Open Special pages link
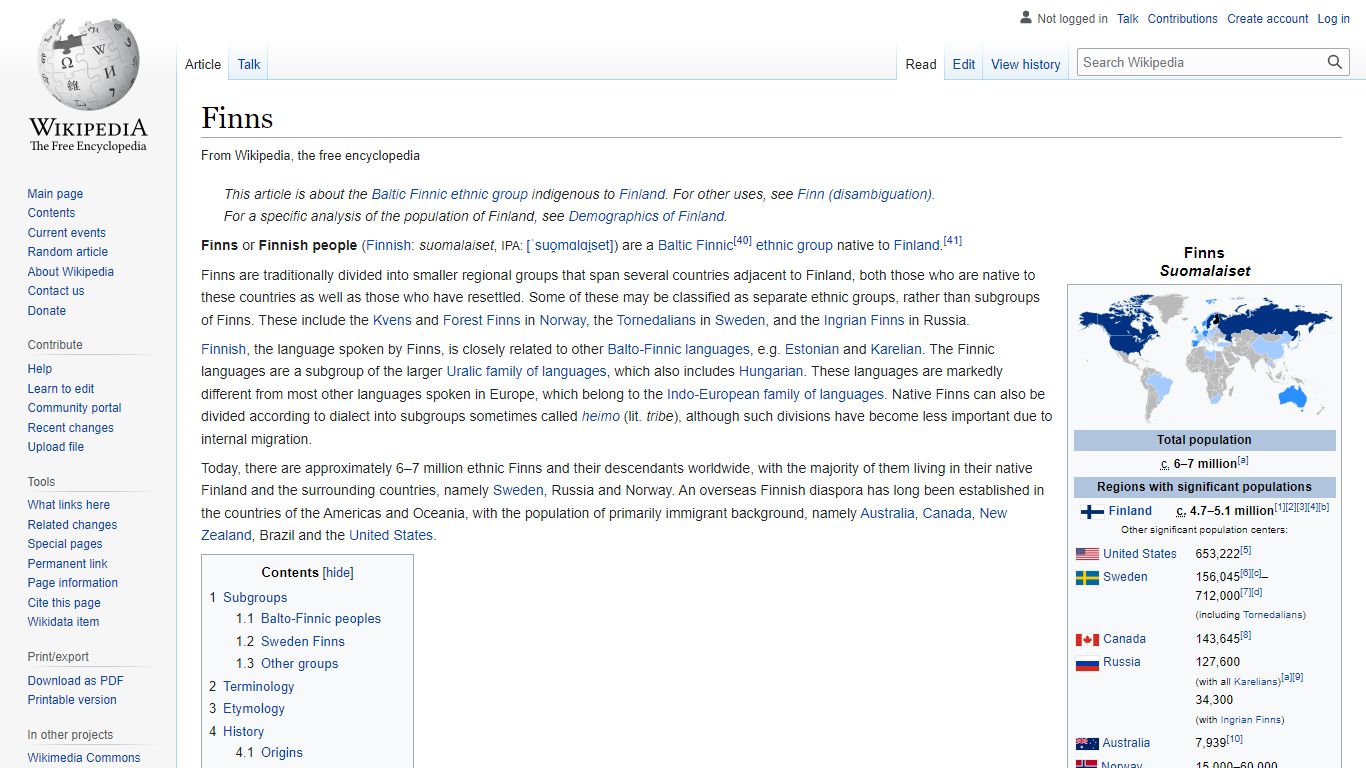 pos(65,544)
